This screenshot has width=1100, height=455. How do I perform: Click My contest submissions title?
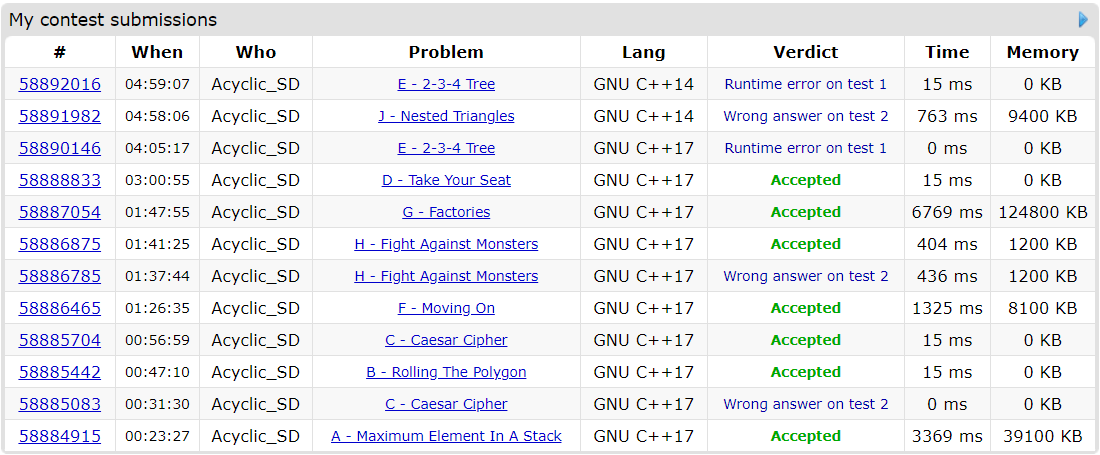[113, 20]
